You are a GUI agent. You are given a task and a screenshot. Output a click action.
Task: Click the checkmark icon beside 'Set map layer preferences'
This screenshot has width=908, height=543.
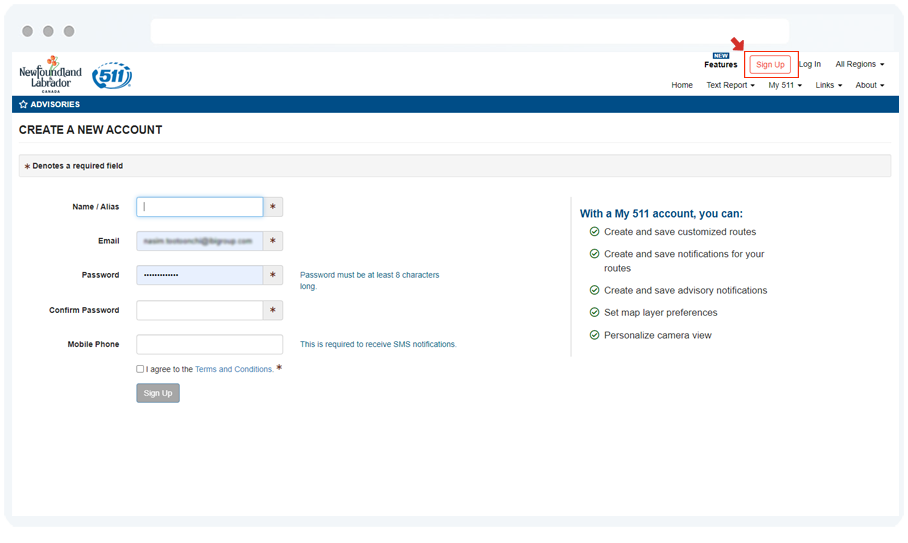594,312
